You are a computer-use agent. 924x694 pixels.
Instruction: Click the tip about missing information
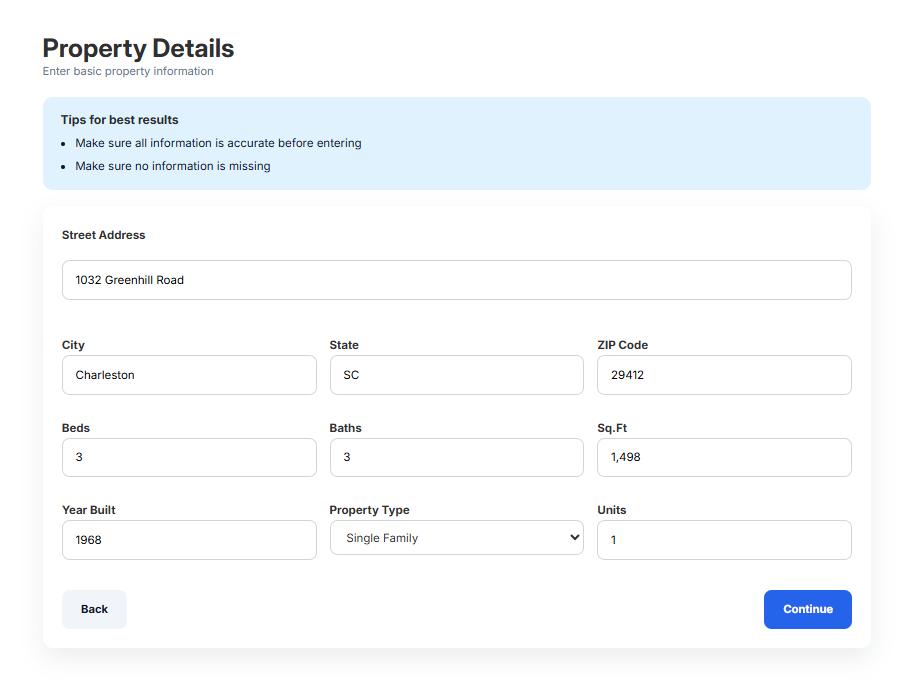173,166
